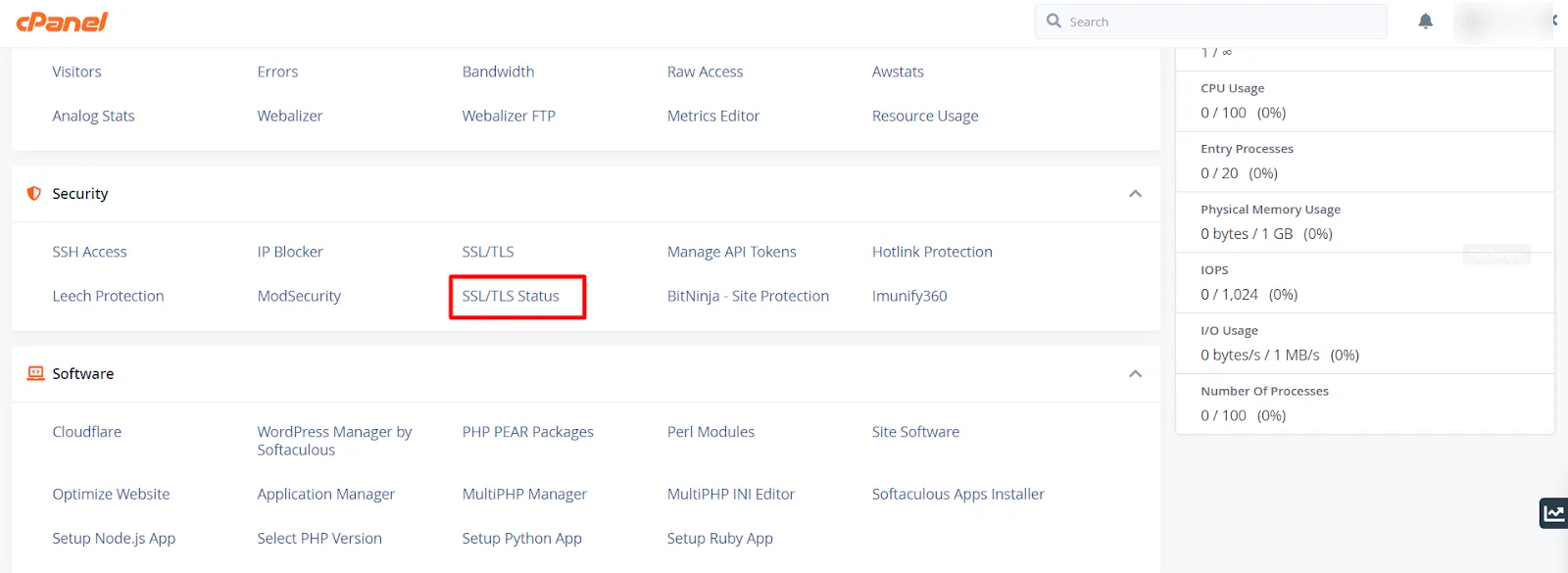Open the notifications bell
The width and height of the screenshot is (1568, 573).
tap(1426, 22)
